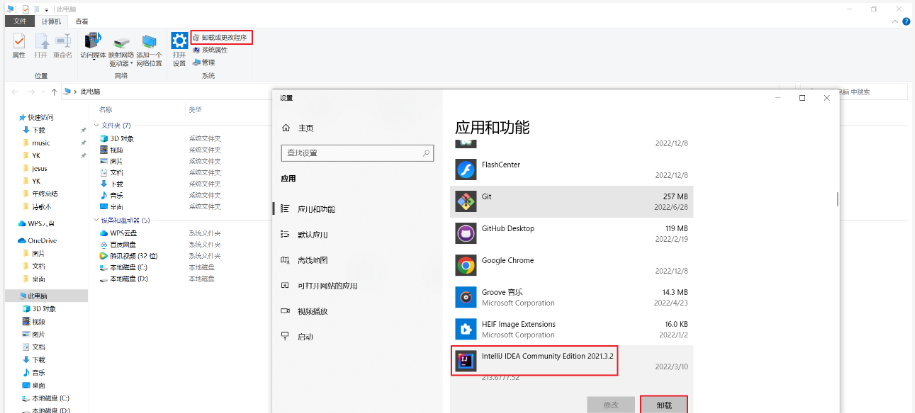Select 应用和功能 in Settings sidebar
915x413 pixels.
point(357,208)
